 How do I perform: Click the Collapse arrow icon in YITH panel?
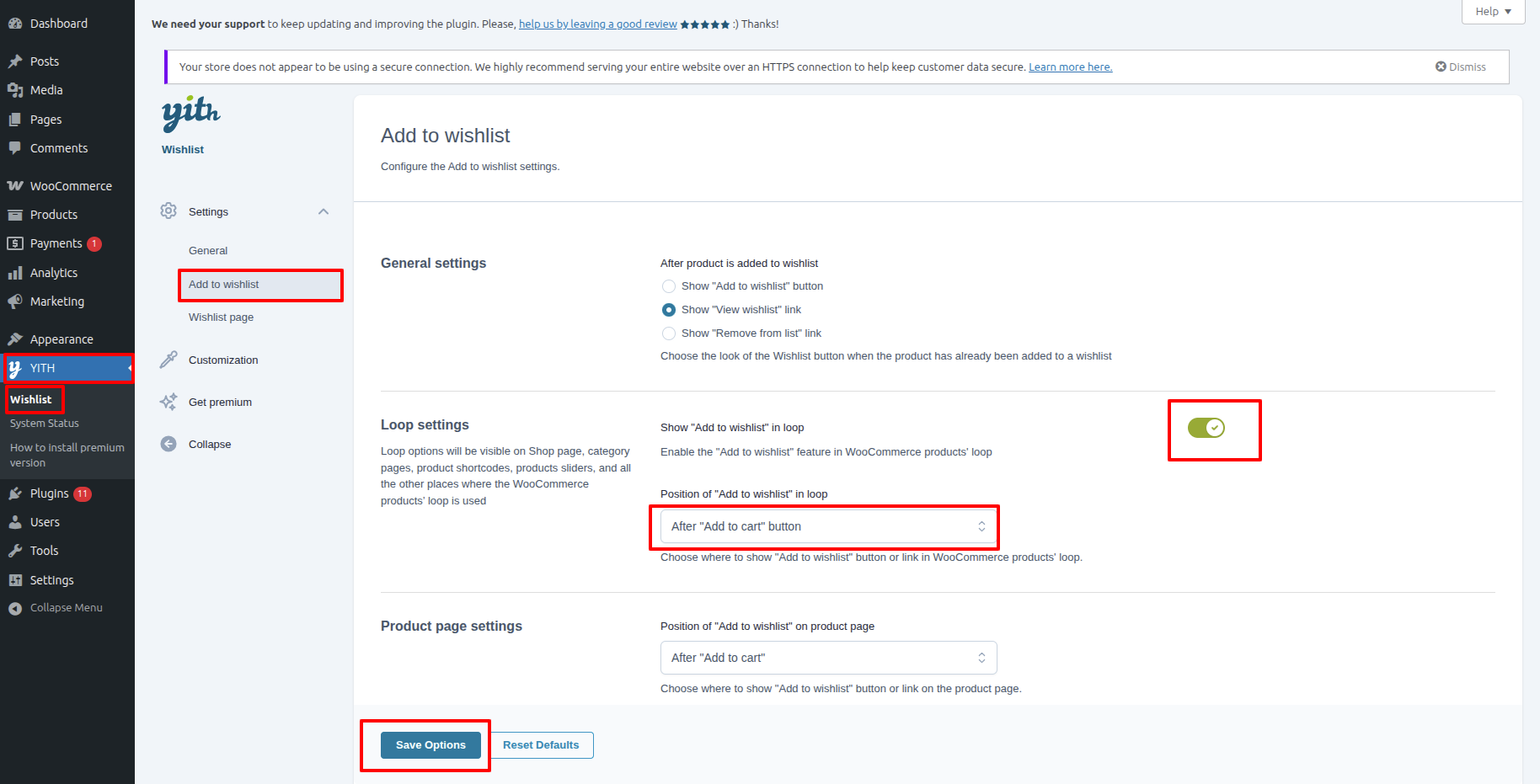click(168, 444)
